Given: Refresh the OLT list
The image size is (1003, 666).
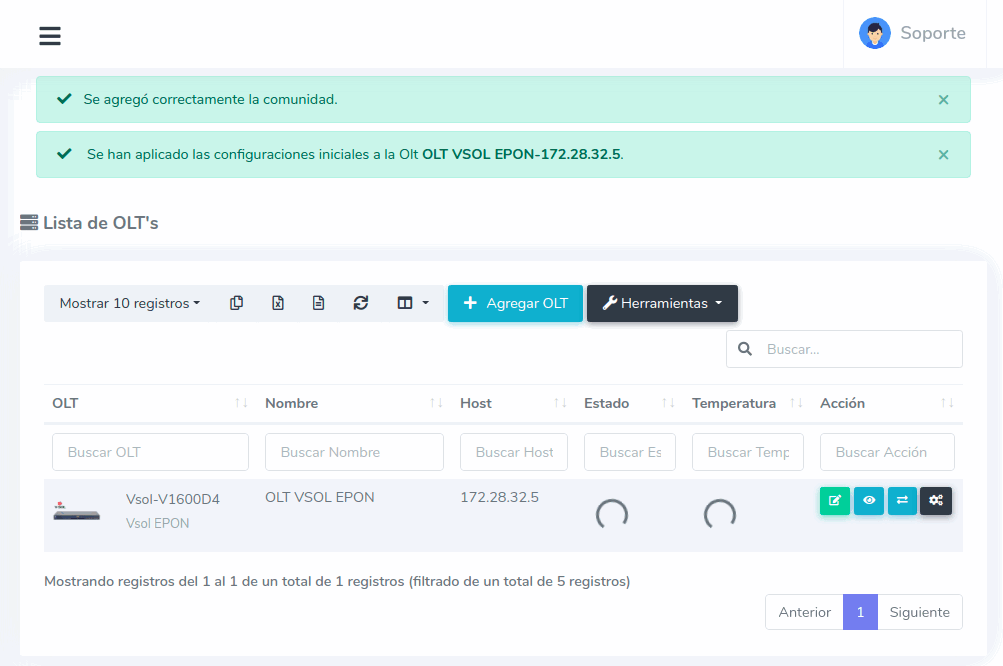Looking at the screenshot, I should (x=361, y=303).
